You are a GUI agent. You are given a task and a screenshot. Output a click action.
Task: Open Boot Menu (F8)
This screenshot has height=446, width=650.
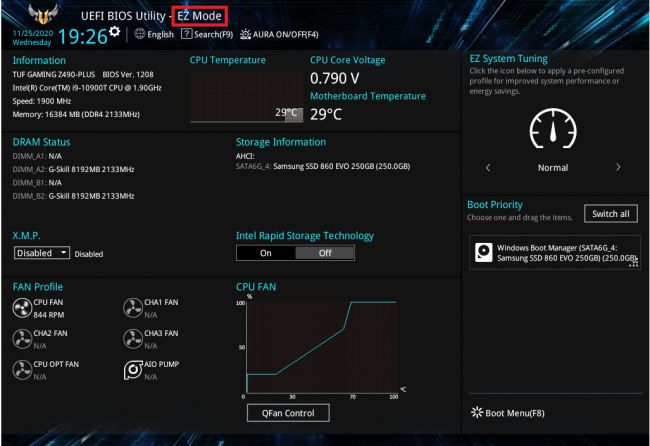click(508, 413)
